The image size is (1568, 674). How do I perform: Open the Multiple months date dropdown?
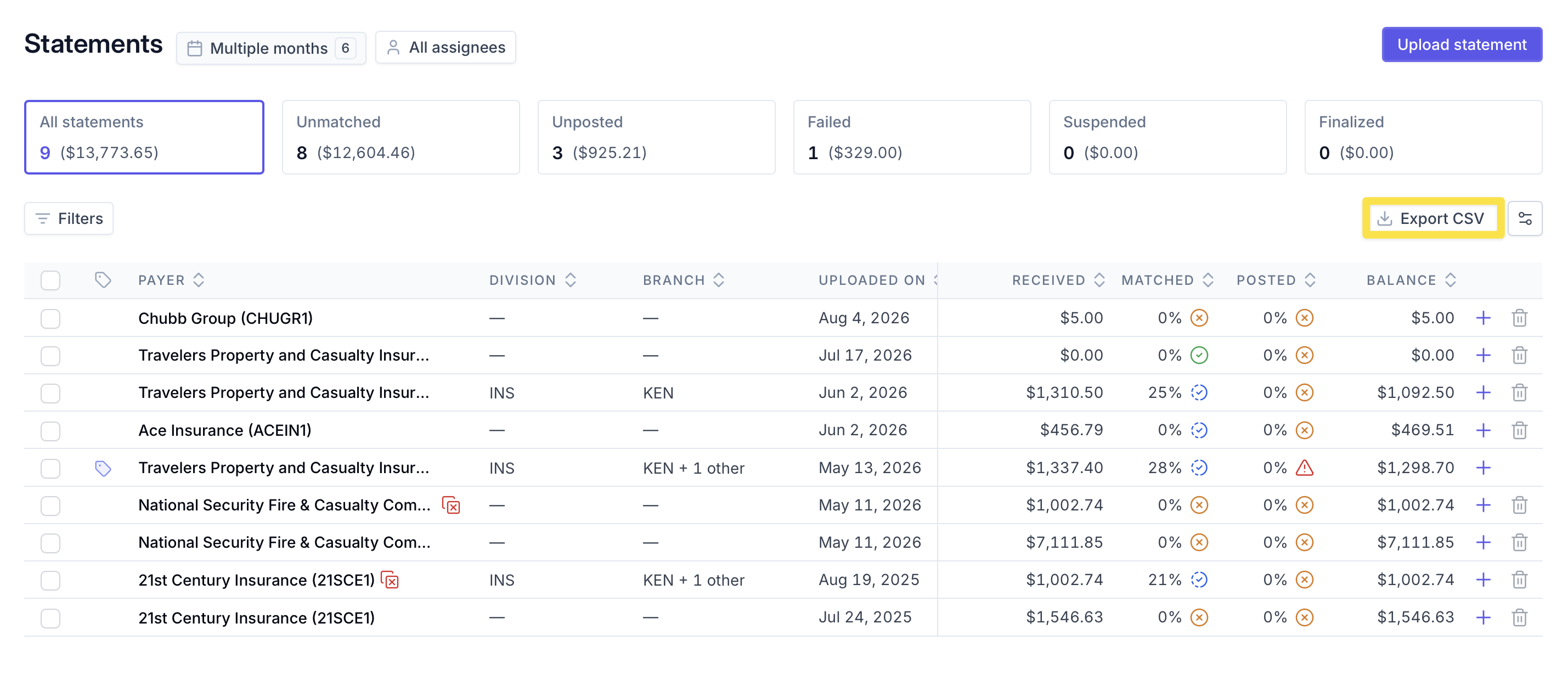coord(271,48)
